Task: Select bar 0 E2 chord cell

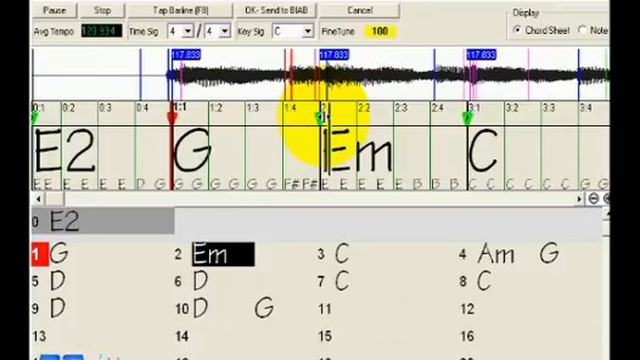Action: 104,221
